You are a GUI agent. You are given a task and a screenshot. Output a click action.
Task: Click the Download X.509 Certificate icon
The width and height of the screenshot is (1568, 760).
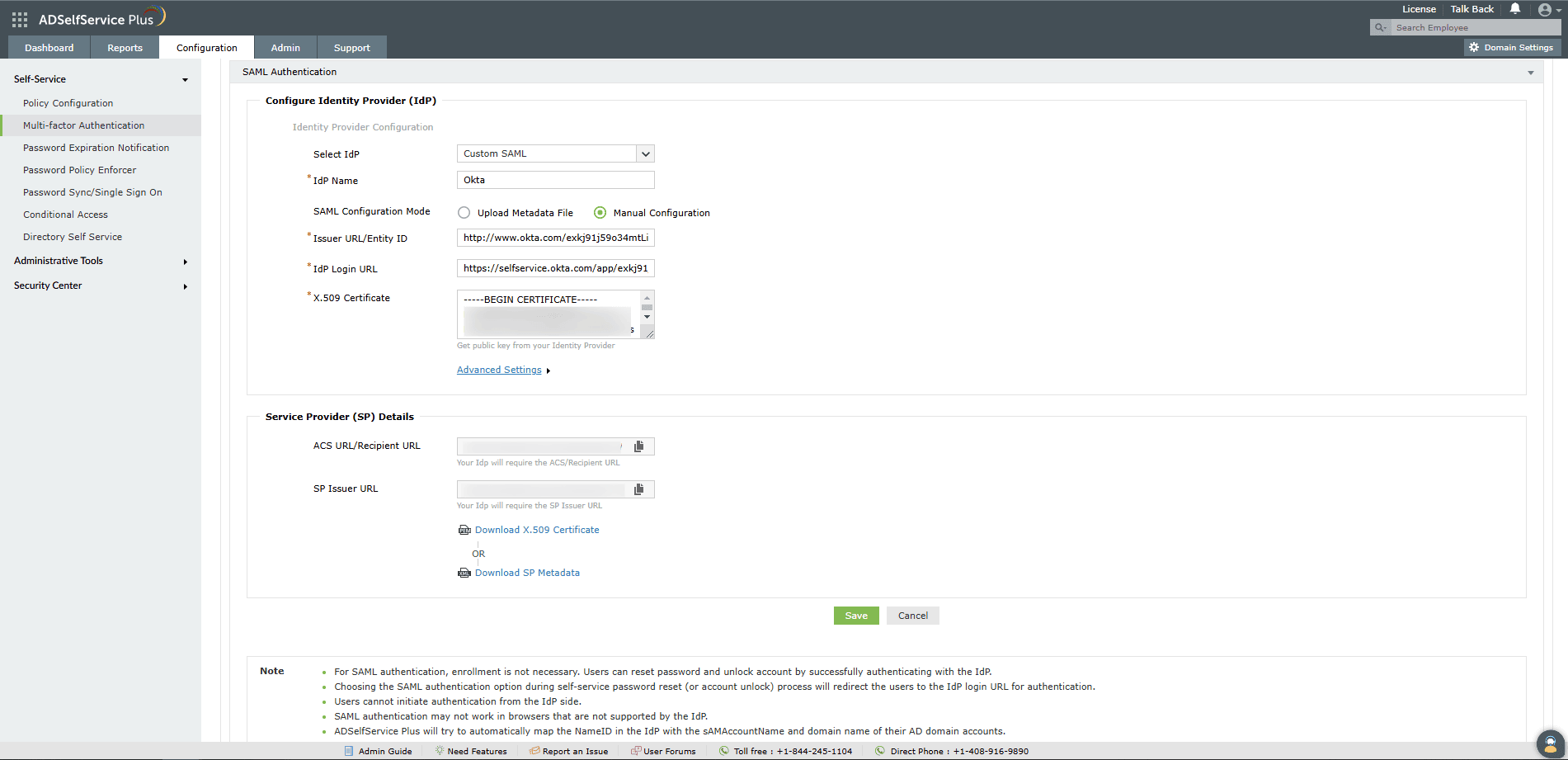click(x=464, y=530)
